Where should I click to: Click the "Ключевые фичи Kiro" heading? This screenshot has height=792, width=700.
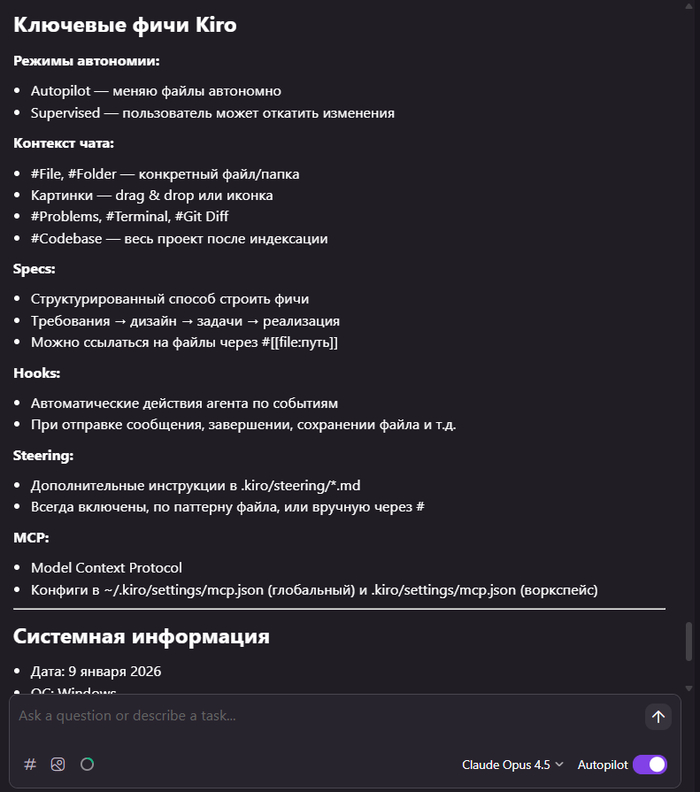(125, 24)
